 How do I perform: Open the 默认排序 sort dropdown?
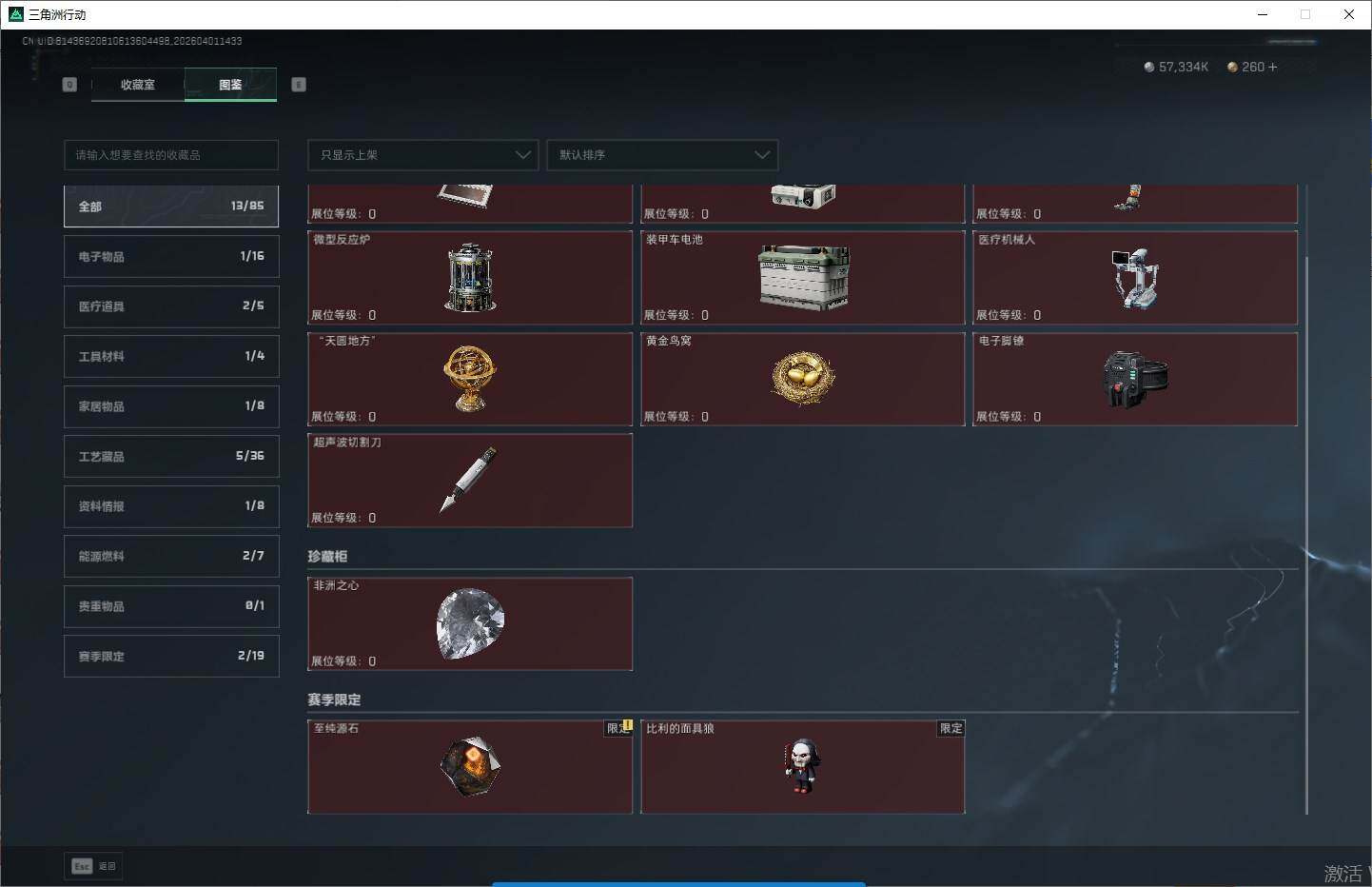pos(662,155)
